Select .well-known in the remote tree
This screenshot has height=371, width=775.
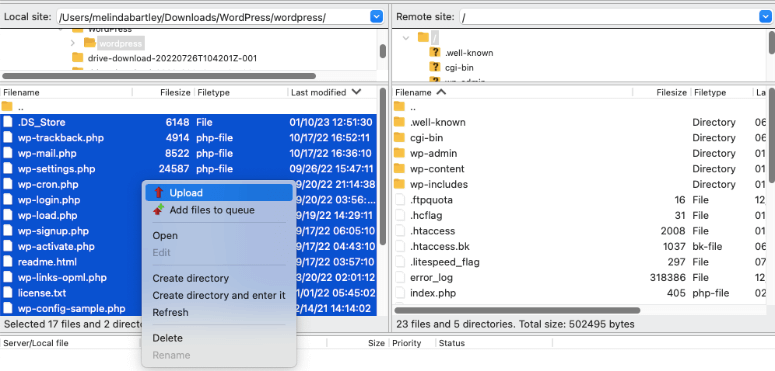(469, 52)
